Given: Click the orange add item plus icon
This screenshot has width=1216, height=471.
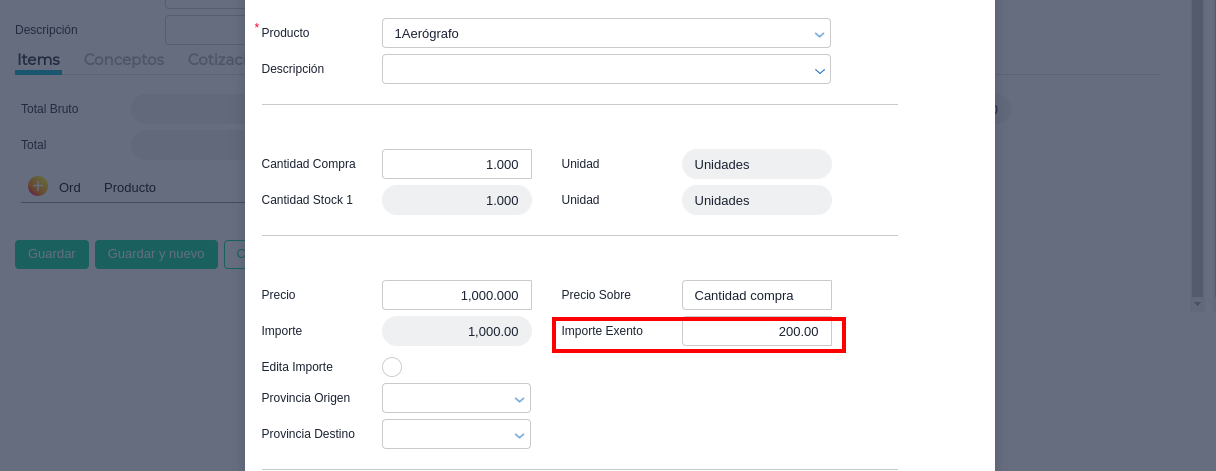Looking at the screenshot, I should [38, 186].
